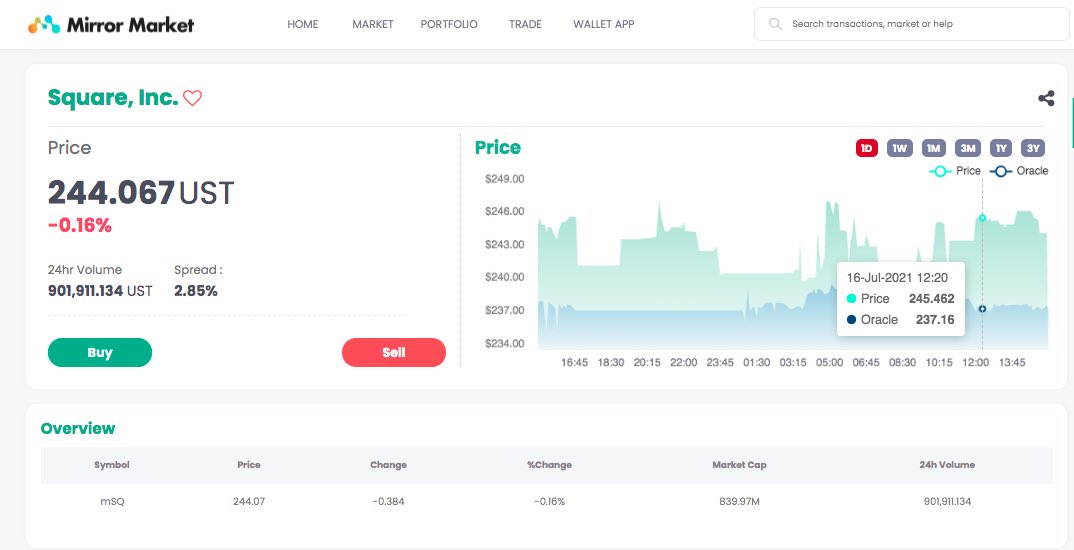Click the 901,911.134 volume table cell

(947, 501)
